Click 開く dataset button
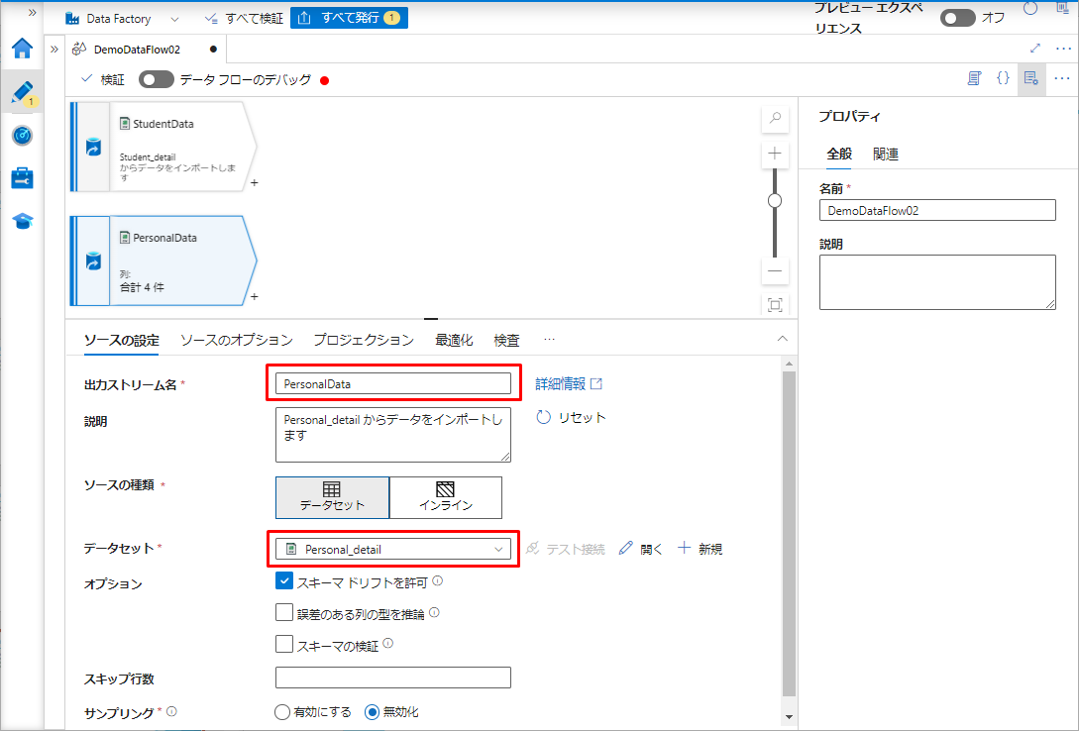Screen dimensions: 1079x731 (x=641, y=549)
